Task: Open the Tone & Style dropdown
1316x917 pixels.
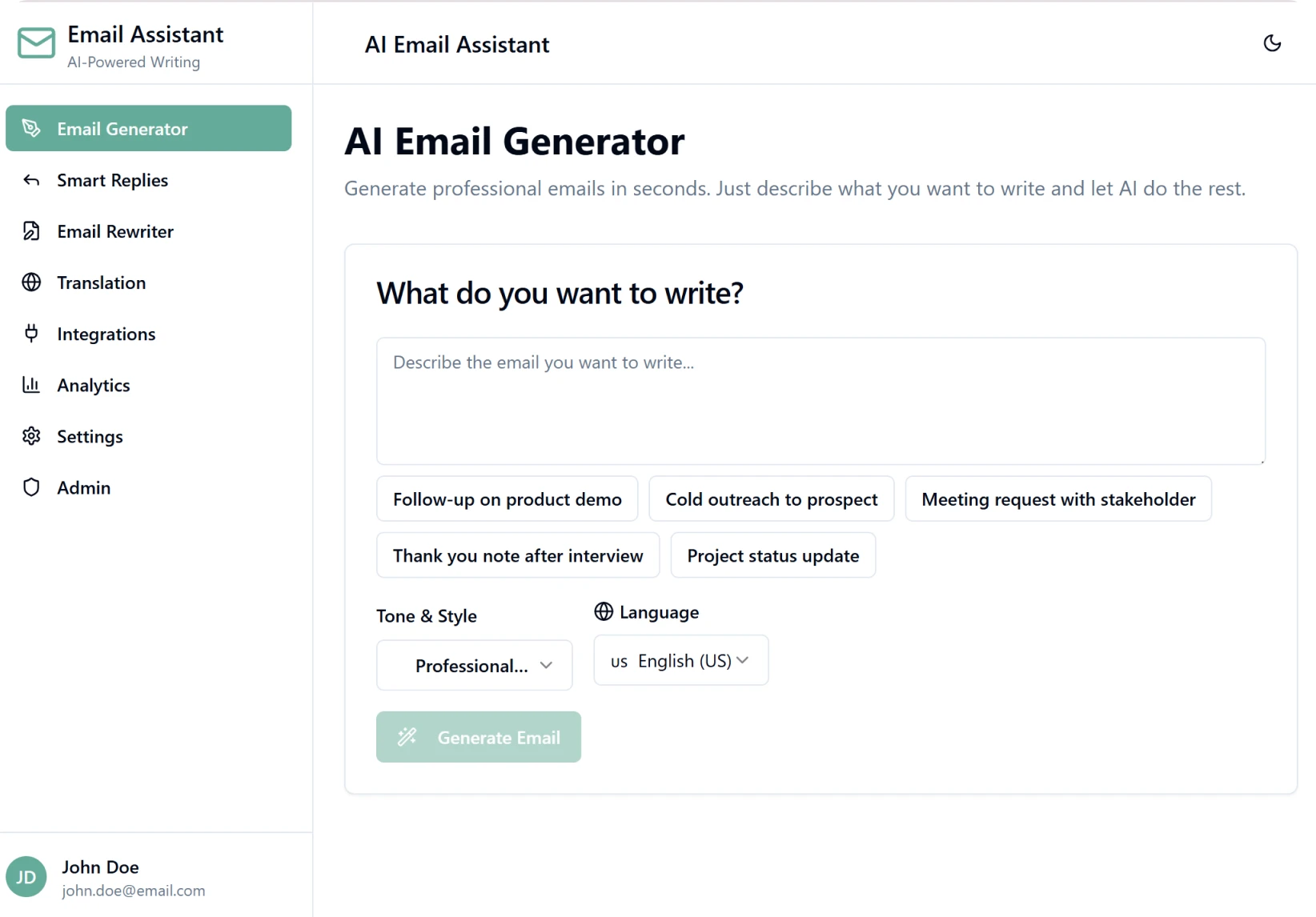Action: click(x=474, y=665)
